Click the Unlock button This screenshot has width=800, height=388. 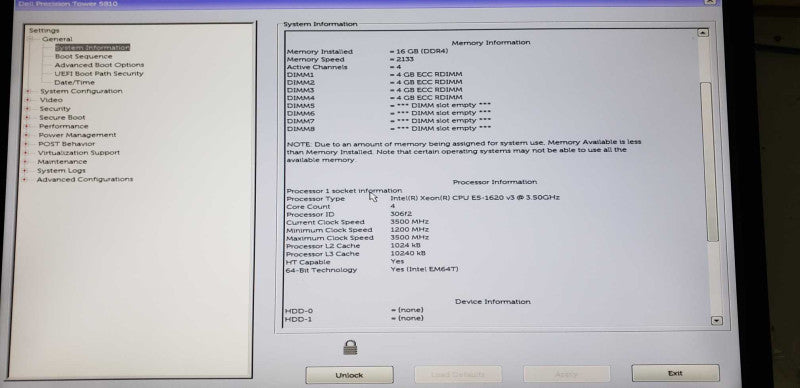pyautogui.click(x=349, y=375)
